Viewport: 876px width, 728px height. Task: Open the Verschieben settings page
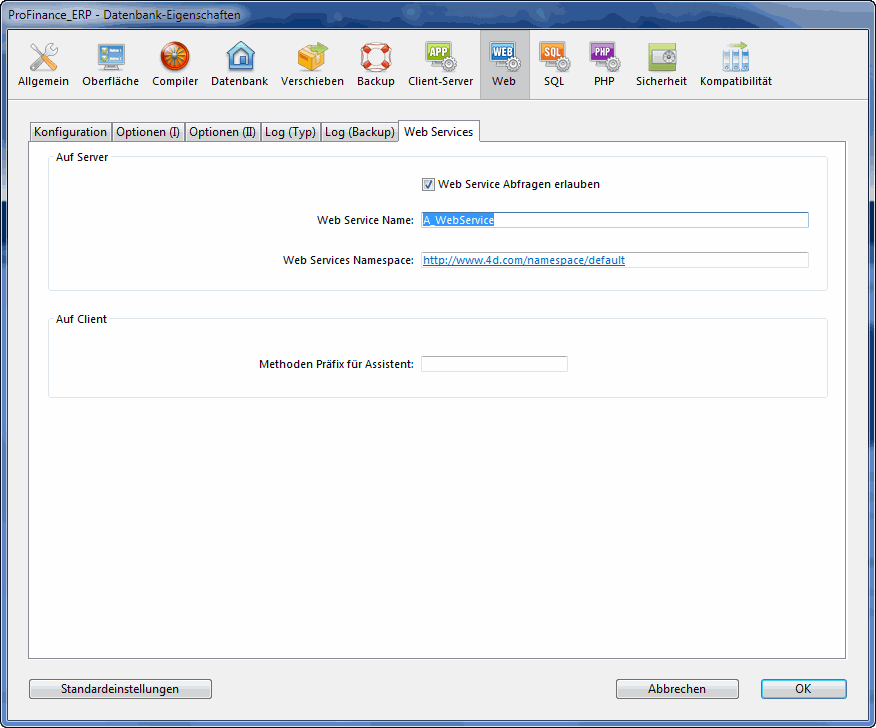312,64
